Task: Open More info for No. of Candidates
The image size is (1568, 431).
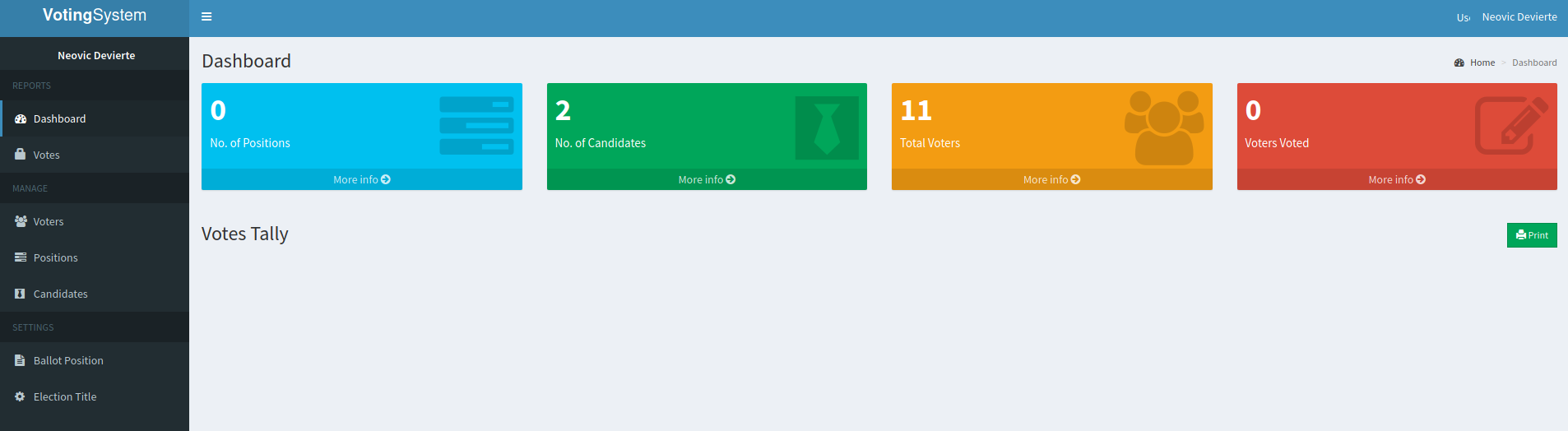Action: coord(707,179)
